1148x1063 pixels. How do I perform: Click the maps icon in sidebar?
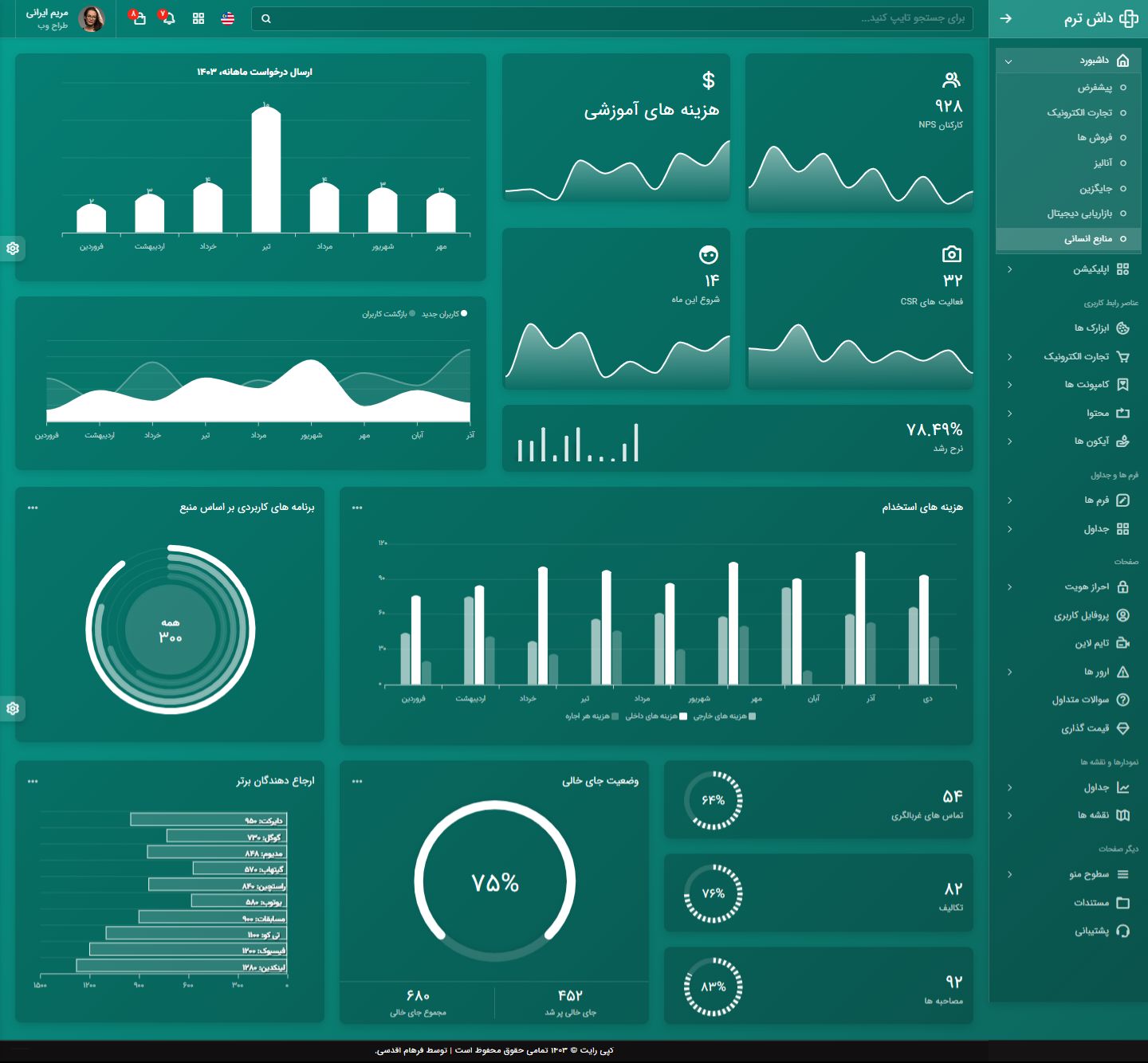[1122, 815]
